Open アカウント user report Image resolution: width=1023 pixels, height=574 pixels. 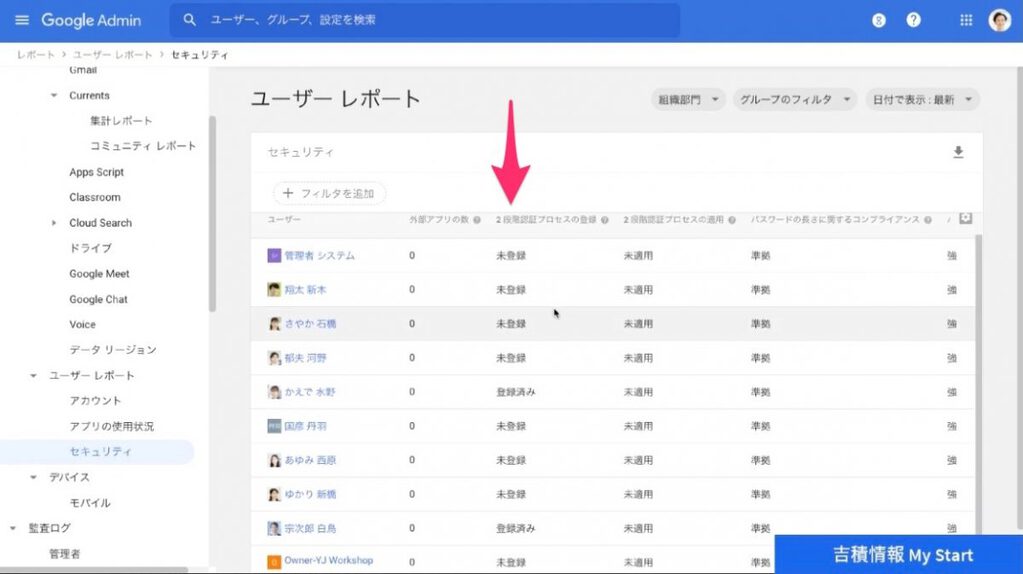click(95, 401)
